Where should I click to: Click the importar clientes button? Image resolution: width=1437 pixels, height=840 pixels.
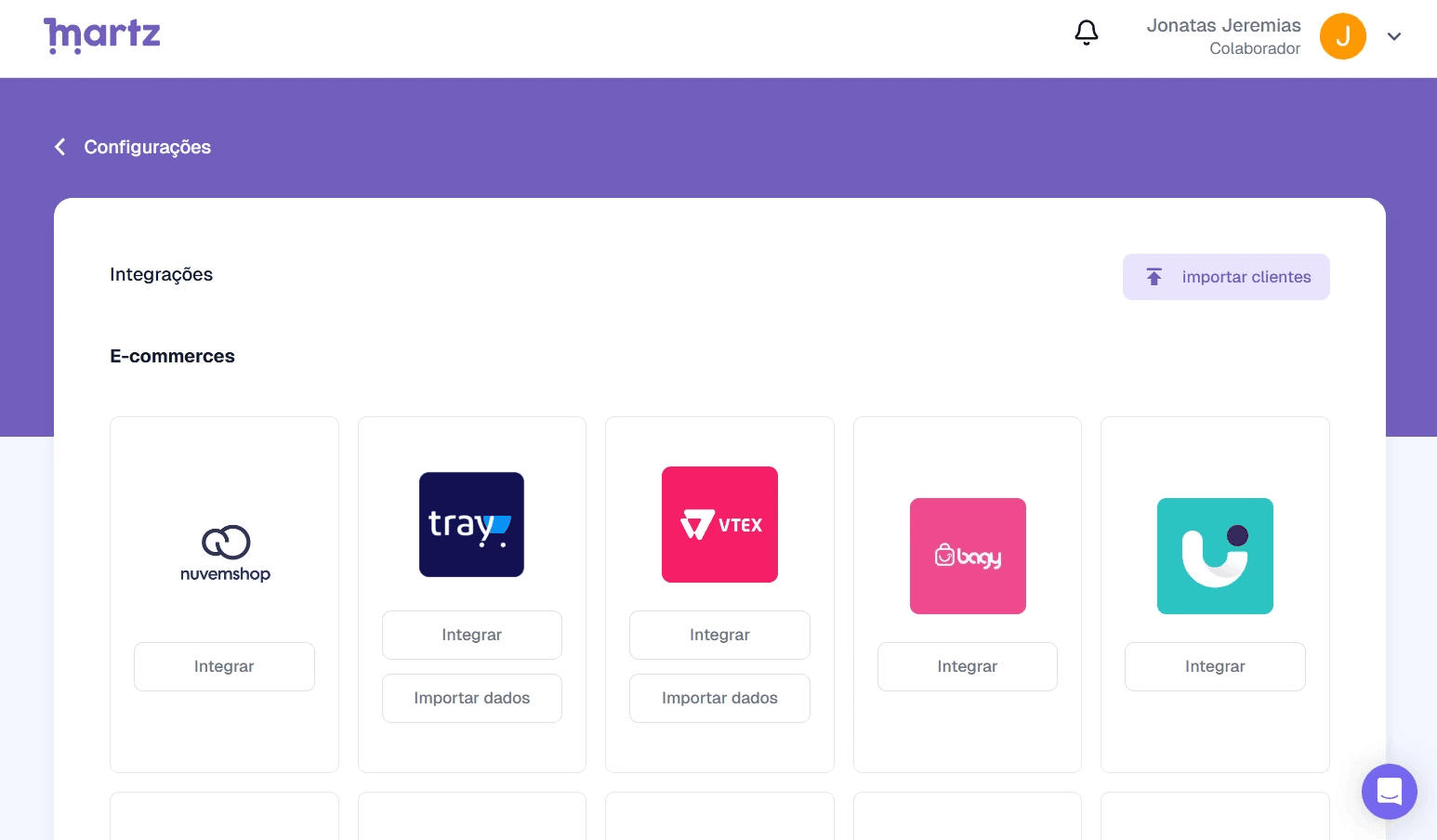1226,277
